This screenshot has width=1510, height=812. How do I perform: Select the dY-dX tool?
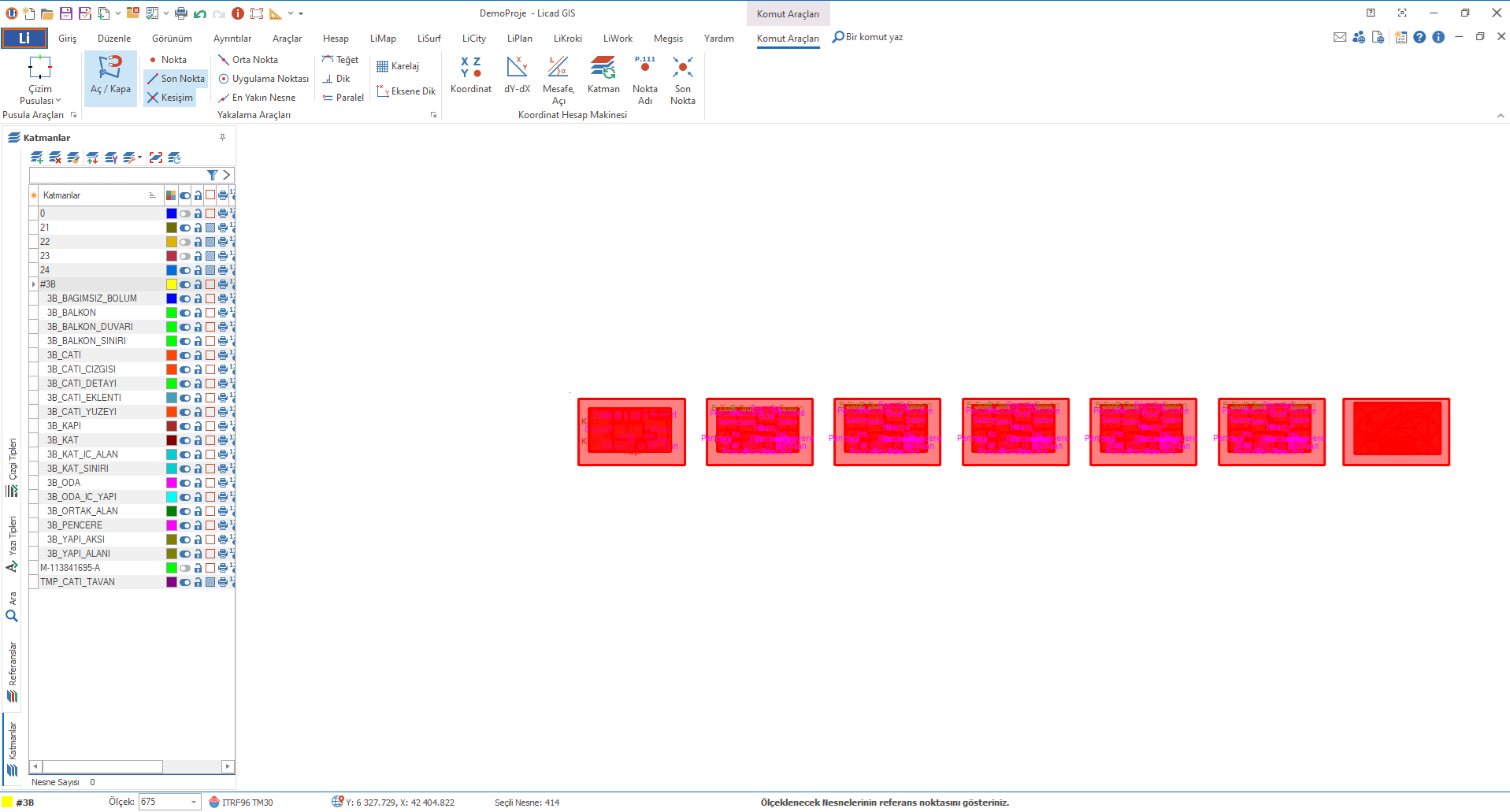(518, 76)
